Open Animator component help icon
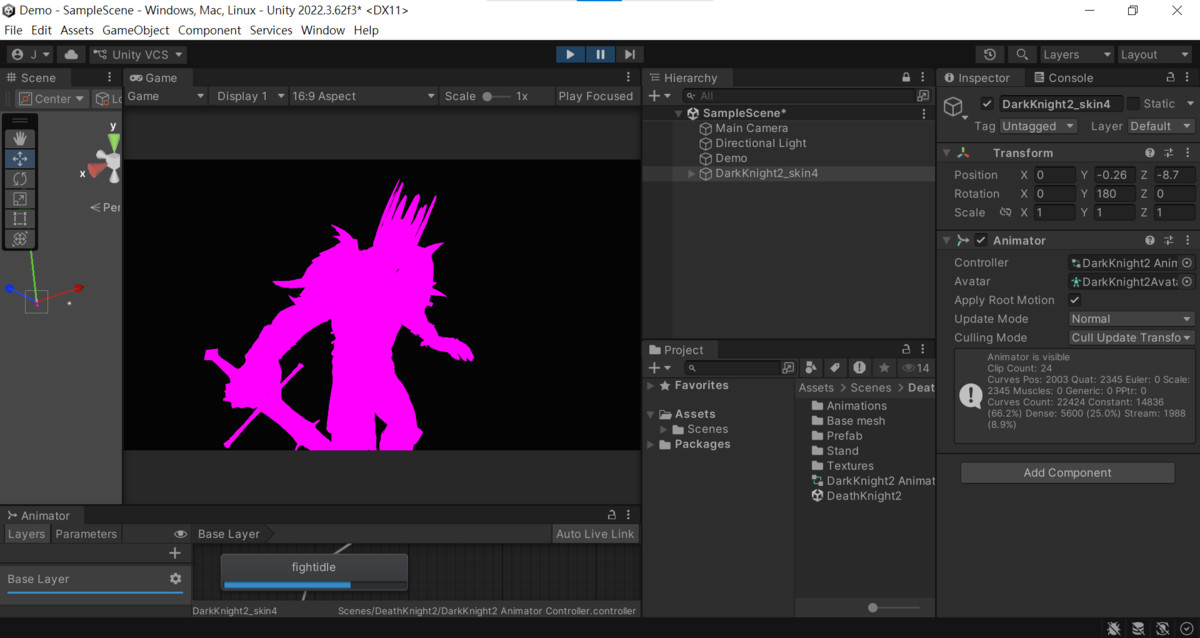The image size is (1200, 638). click(1150, 241)
